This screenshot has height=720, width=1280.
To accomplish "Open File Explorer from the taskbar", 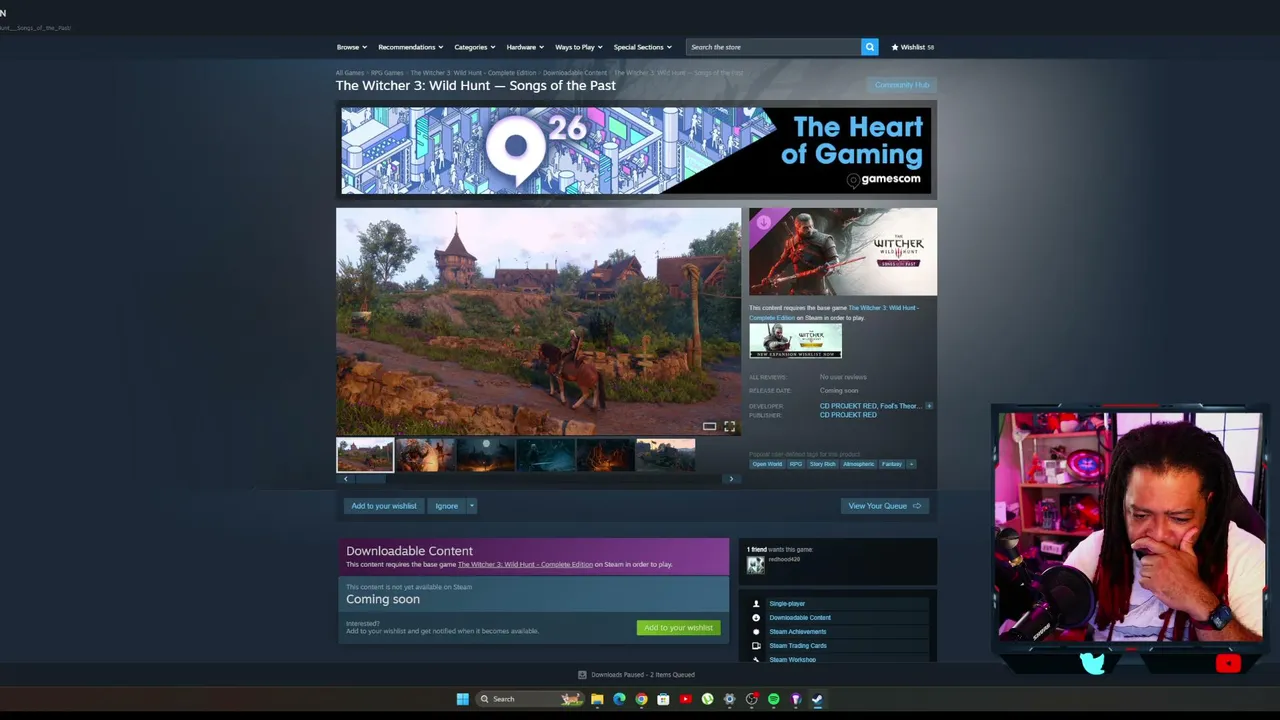I will coord(597,699).
